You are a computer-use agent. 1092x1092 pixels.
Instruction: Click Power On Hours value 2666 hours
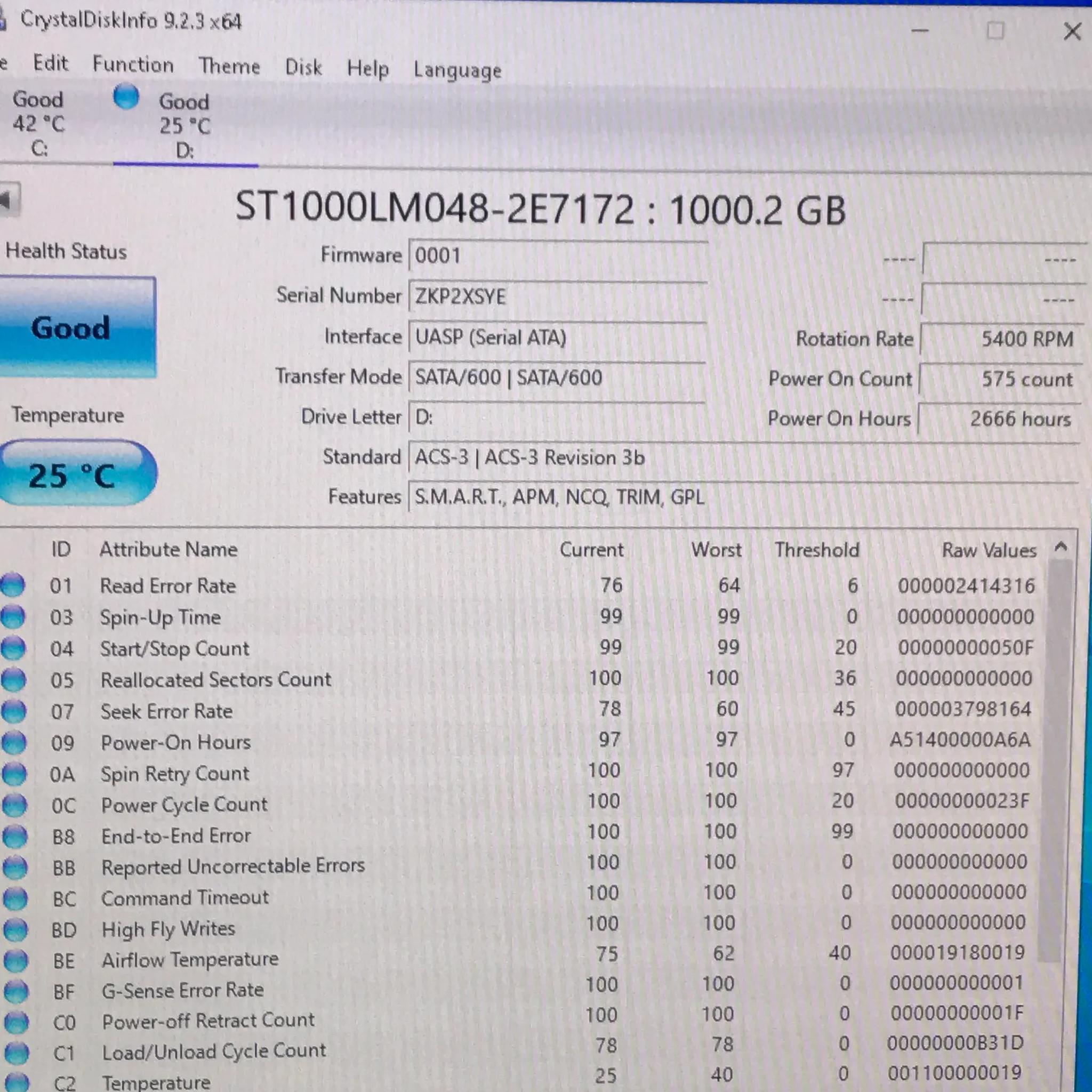pos(999,419)
